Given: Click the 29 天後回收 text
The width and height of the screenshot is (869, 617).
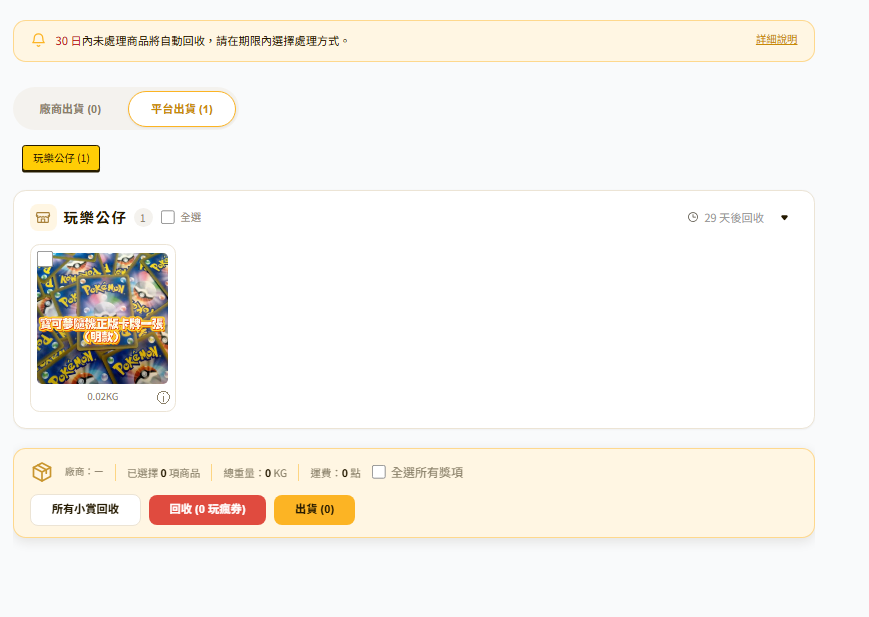Looking at the screenshot, I should point(734,218).
